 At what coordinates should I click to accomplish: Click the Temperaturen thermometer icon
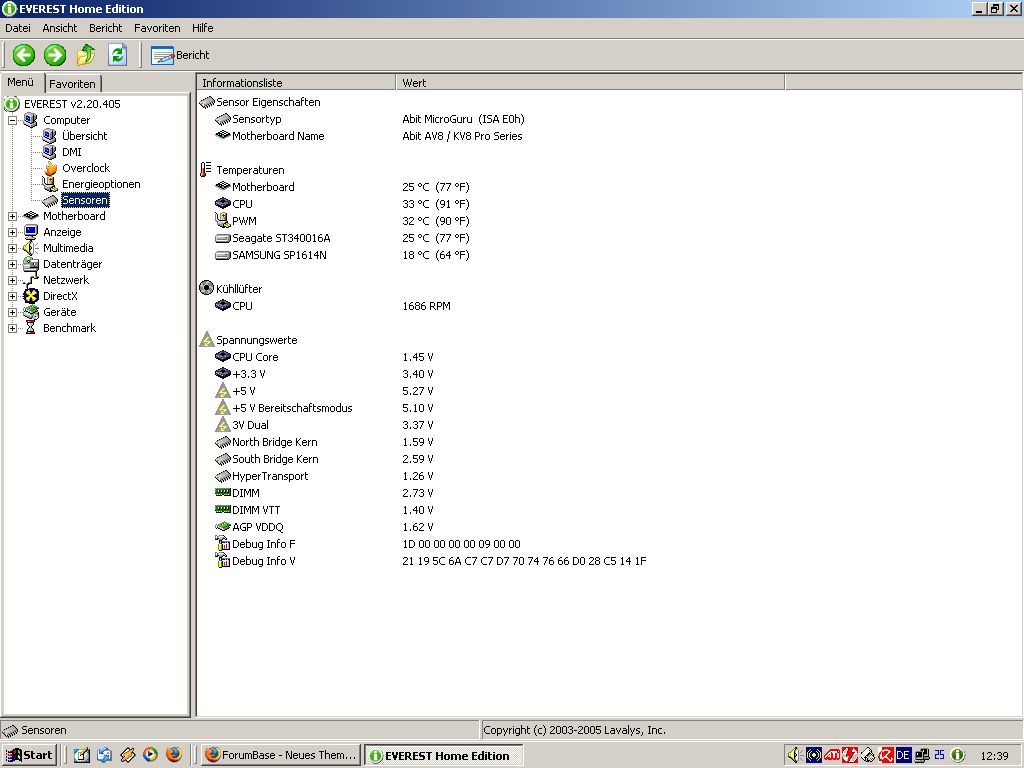pos(206,170)
